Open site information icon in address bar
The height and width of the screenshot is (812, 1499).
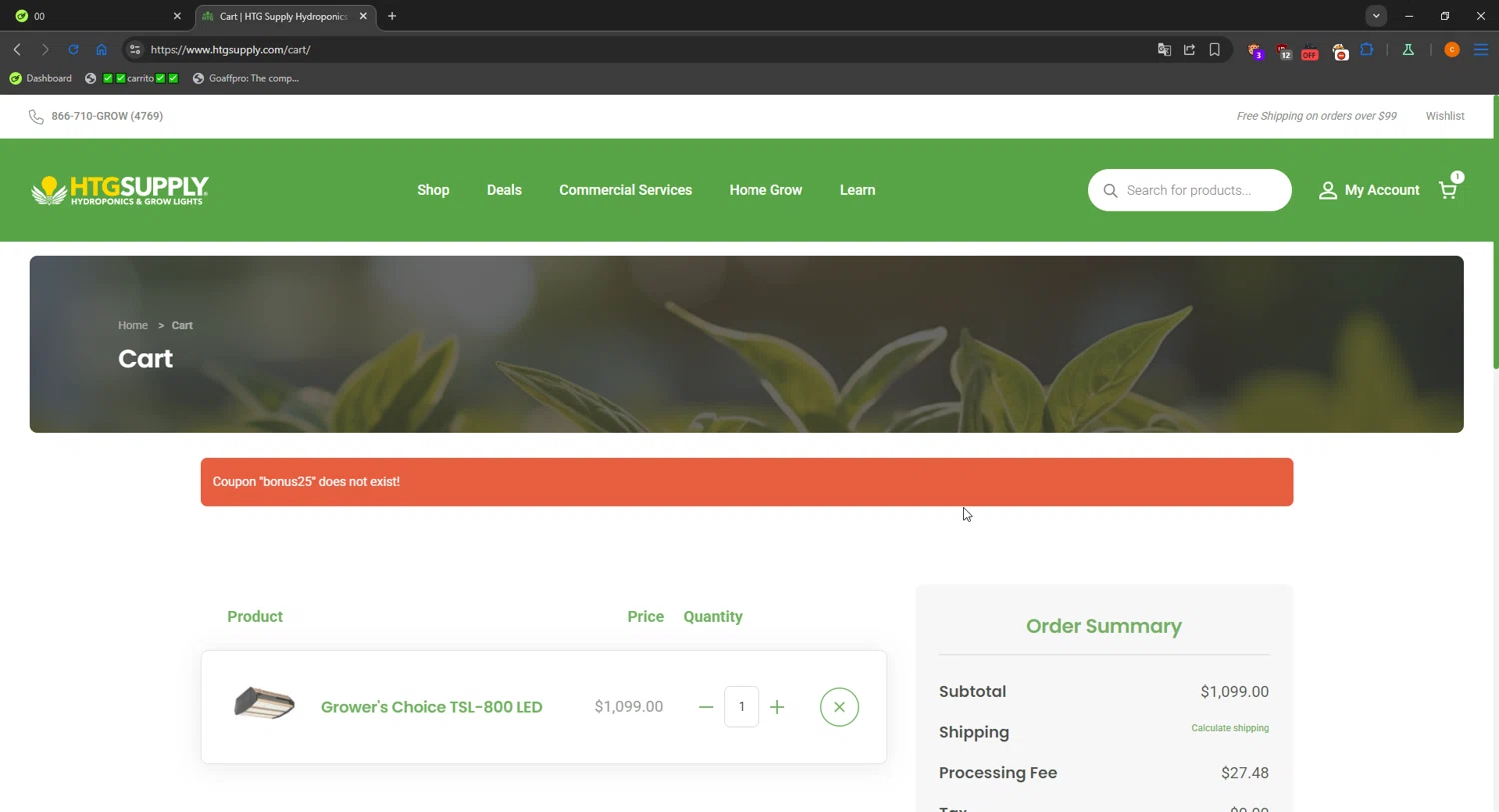tap(135, 49)
